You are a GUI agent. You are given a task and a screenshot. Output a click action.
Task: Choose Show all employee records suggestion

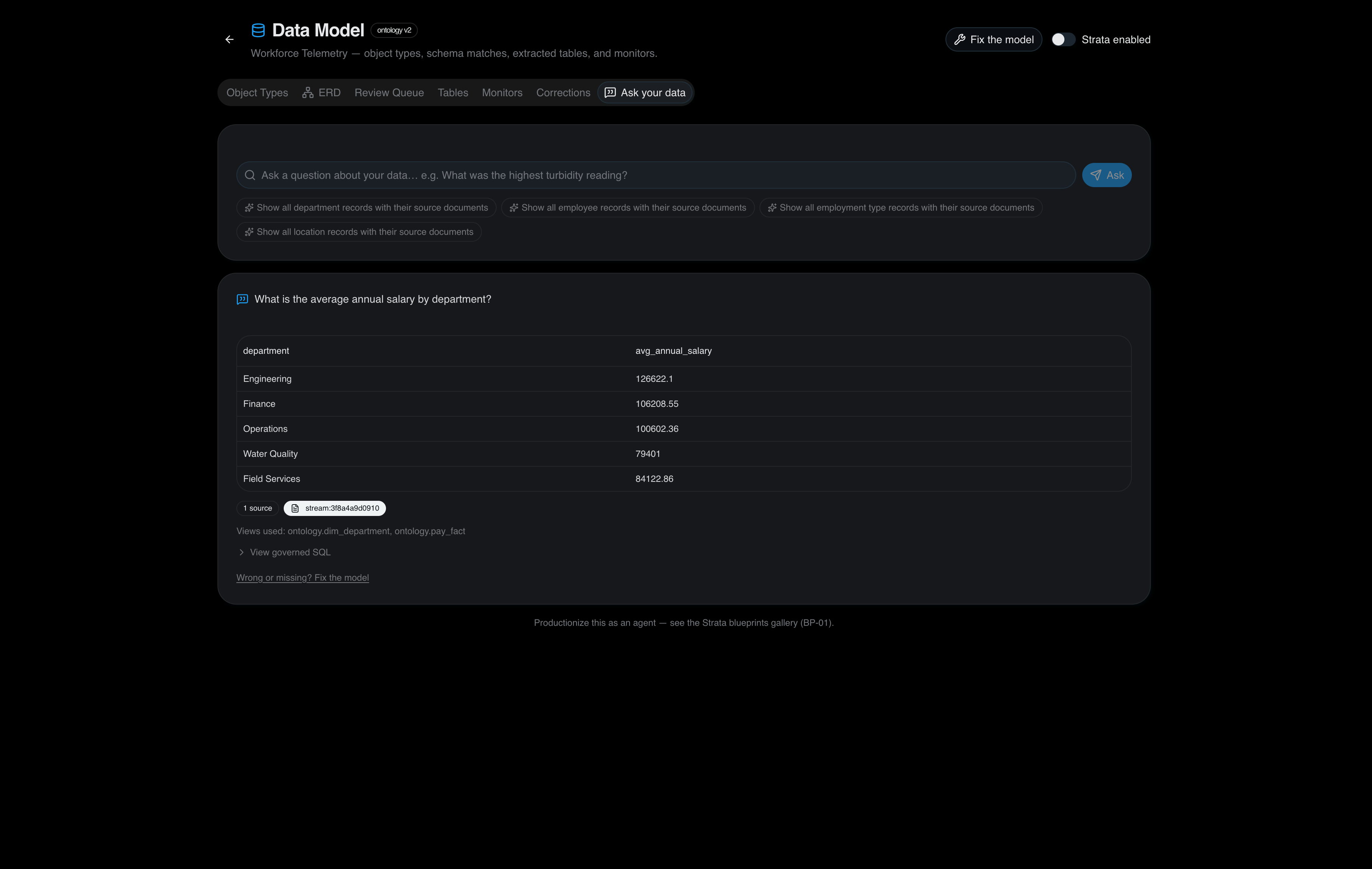point(628,208)
